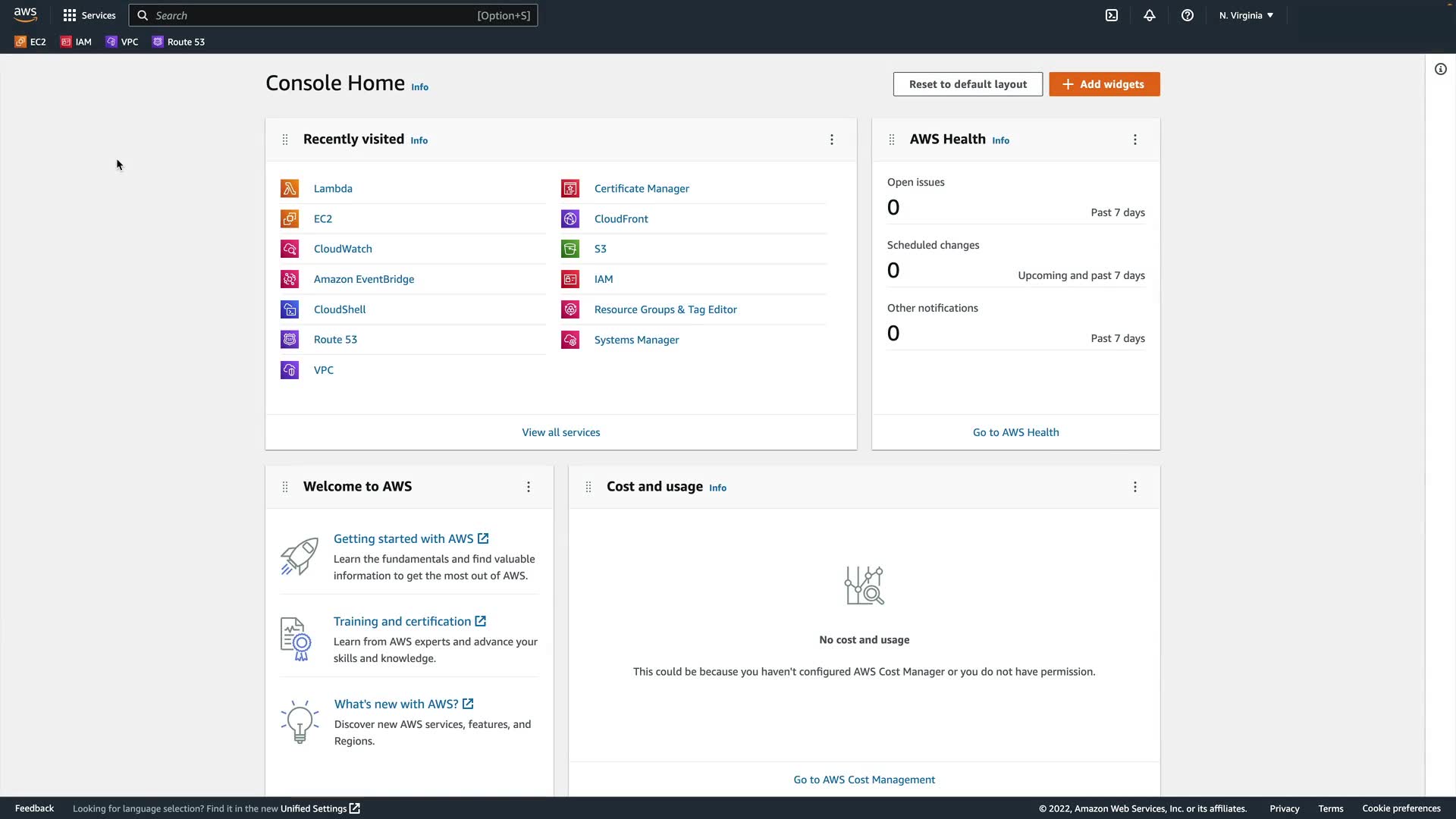Viewport: 1456px width, 819px height.
Task: Grab the Welcome to AWS drag handle
Action: click(x=285, y=487)
